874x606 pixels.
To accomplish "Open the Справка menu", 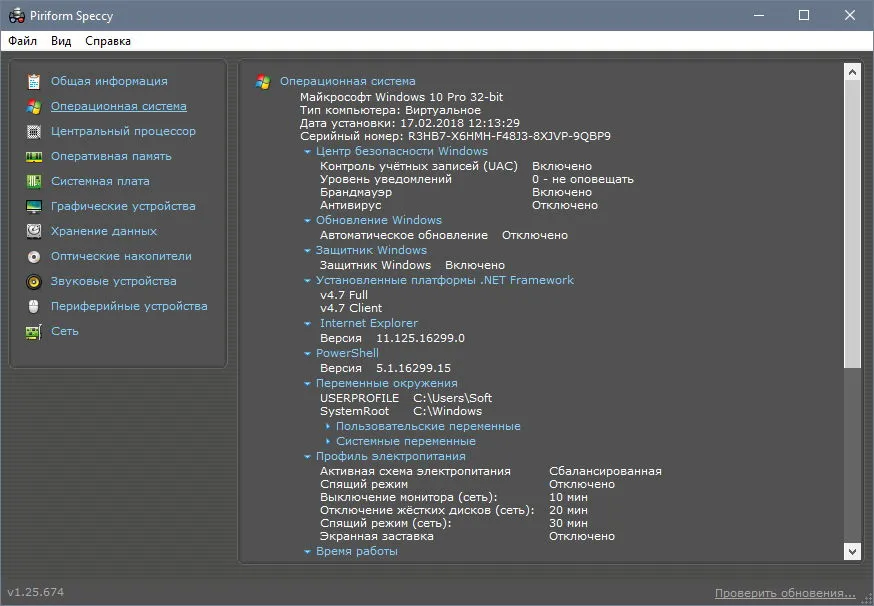I will tap(108, 41).
